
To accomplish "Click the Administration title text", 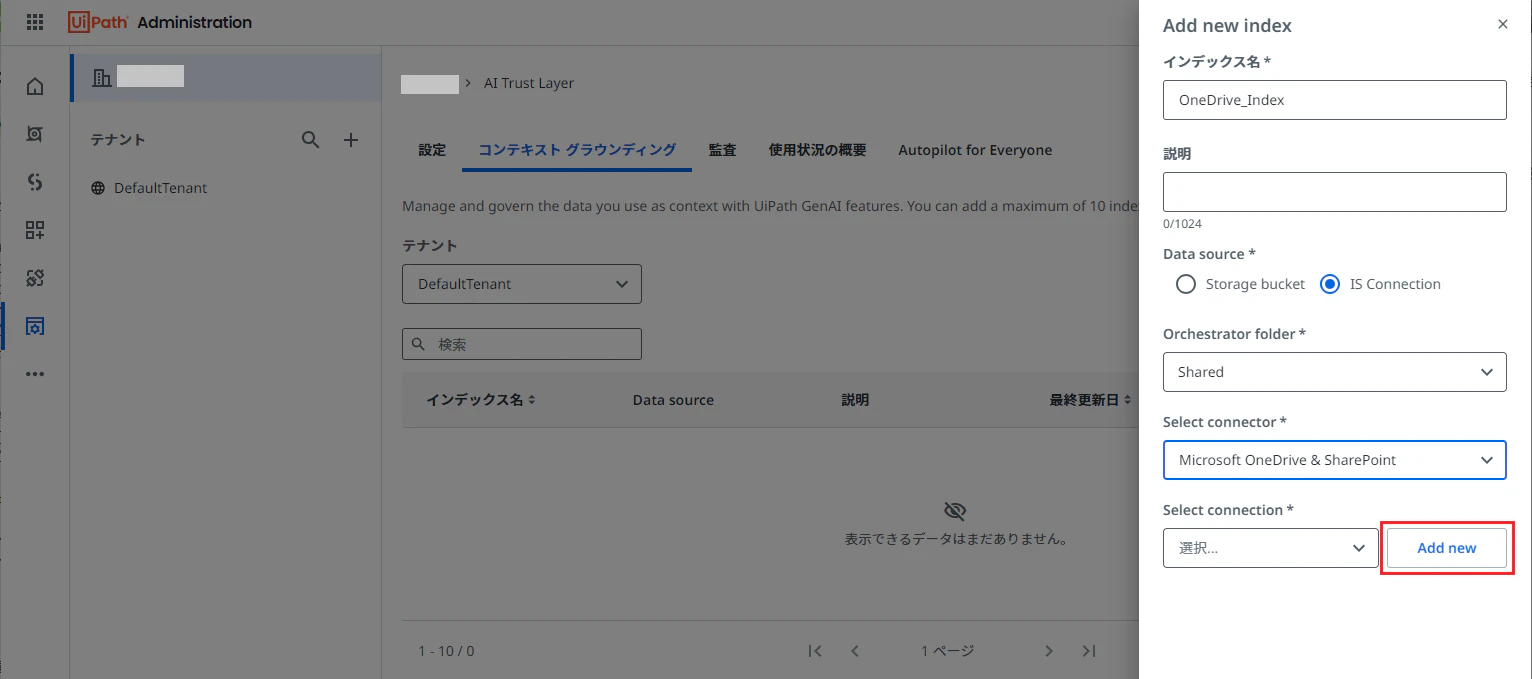I will (x=194, y=22).
